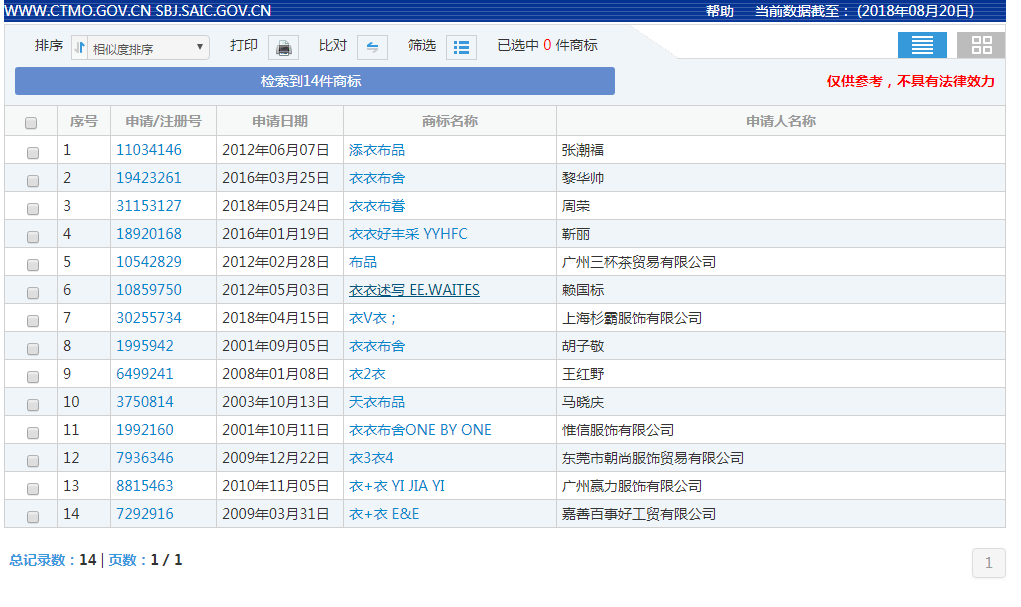Click the 检索到14件商标 results bar
This screenshot has height=607, width=1021.
315,81
